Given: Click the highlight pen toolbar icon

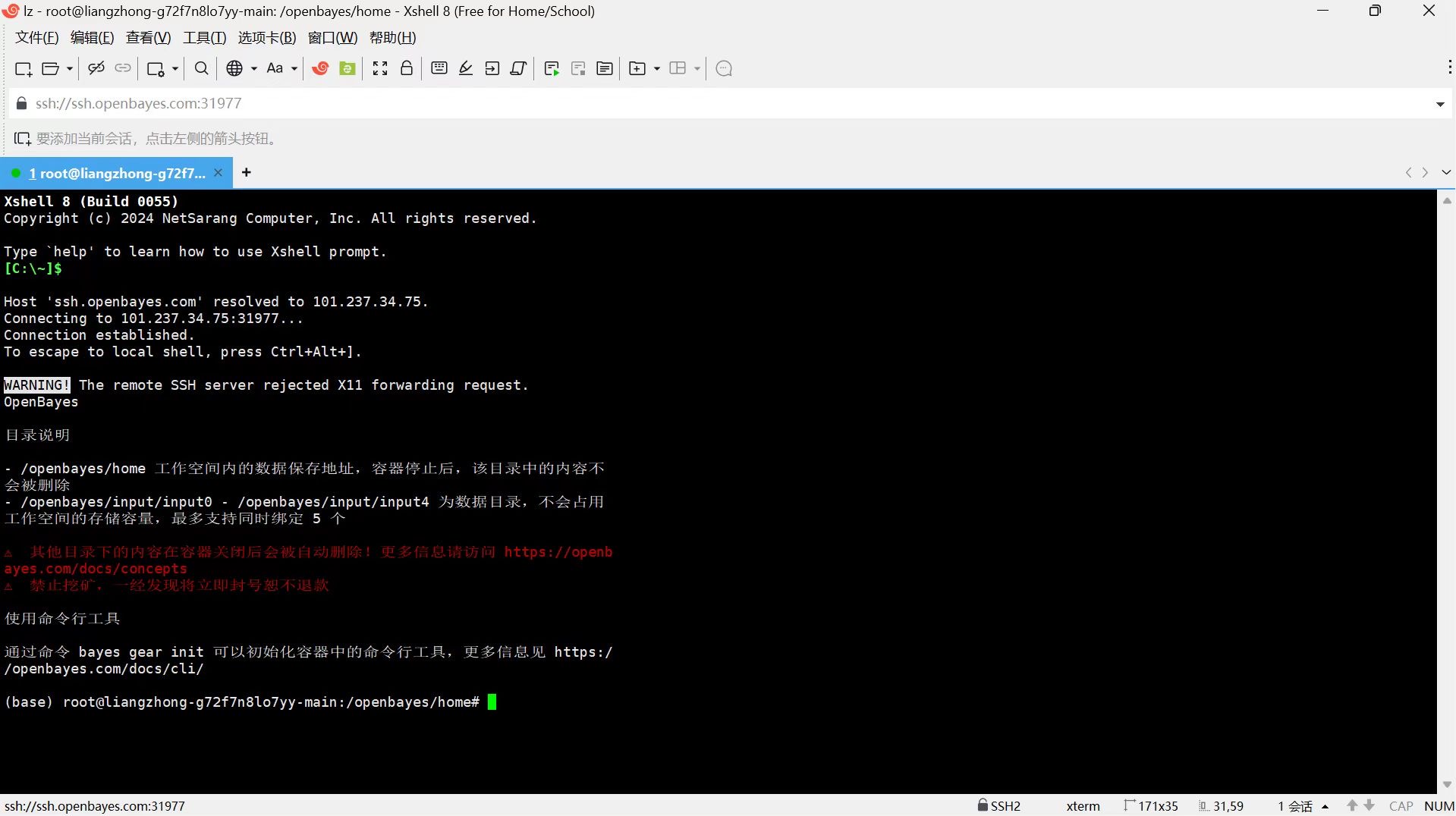Looking at the screenshot, I should (x=466, y=69).
